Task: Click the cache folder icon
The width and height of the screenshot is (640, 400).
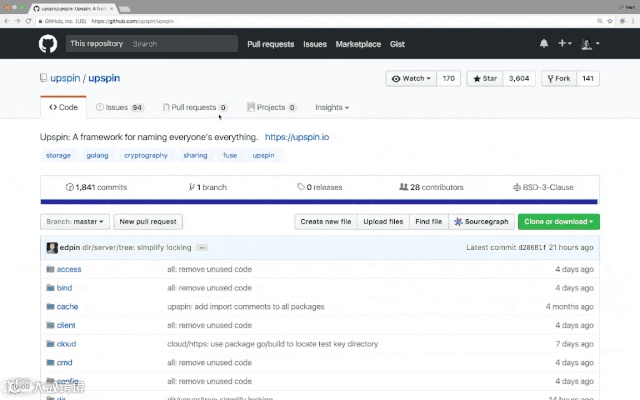Action: pyautogui.click(x=50, y=307)
